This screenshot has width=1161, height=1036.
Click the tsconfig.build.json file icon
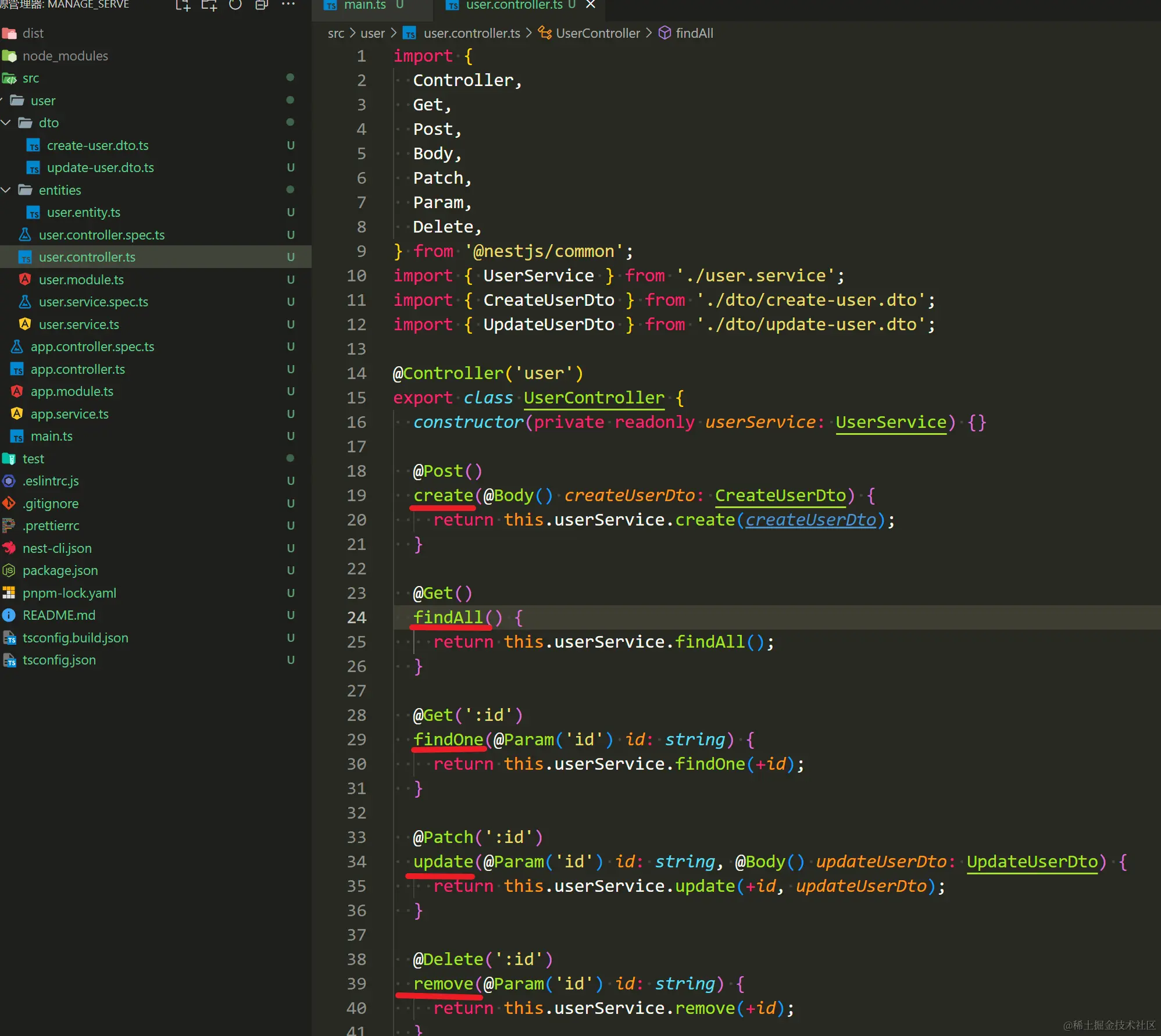(x=9, y=638)
